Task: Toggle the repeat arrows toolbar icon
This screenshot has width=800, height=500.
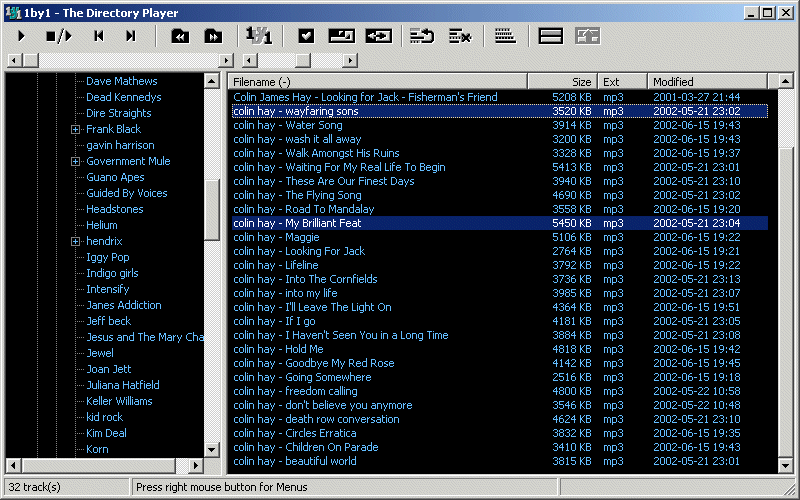Action: 378,36
